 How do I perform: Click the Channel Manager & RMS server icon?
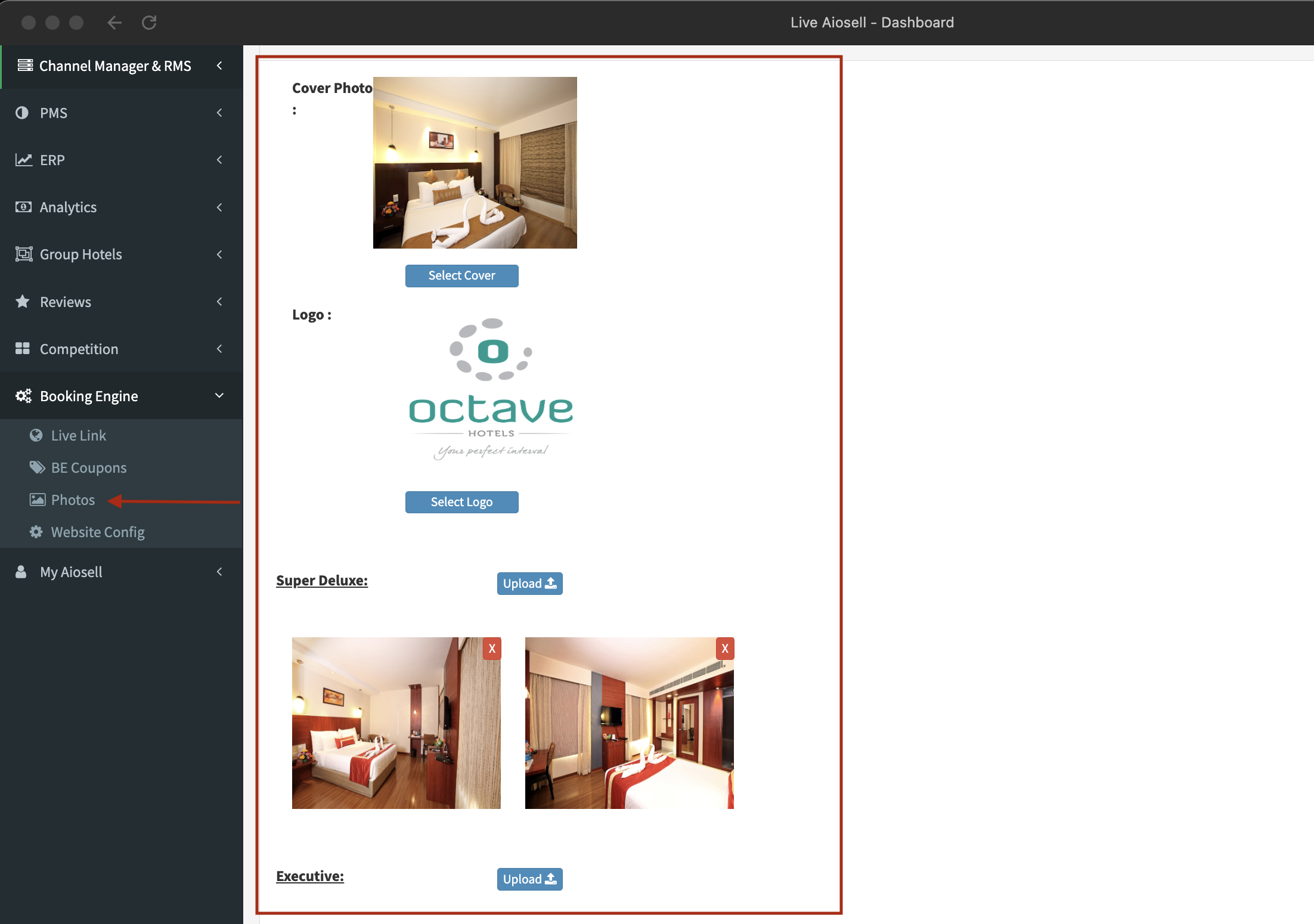point(25,66)
